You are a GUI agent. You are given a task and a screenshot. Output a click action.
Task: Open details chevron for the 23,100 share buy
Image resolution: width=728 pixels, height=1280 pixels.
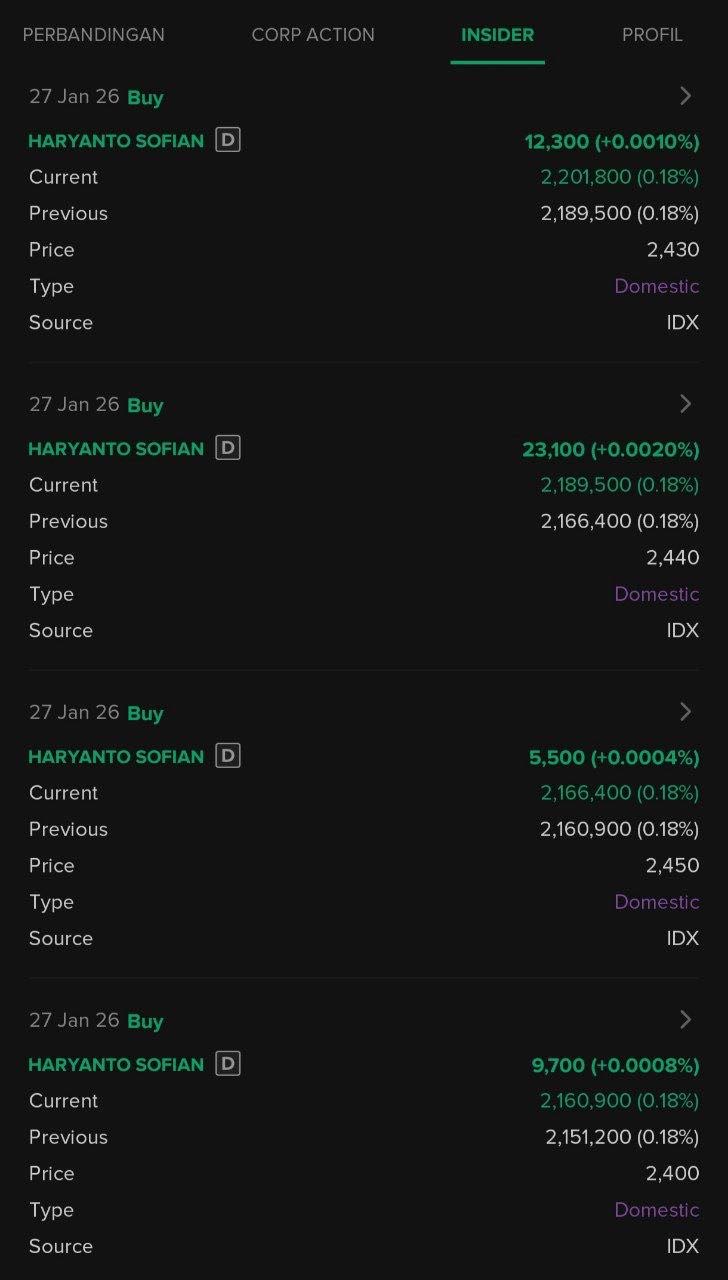tap(686, 404)
